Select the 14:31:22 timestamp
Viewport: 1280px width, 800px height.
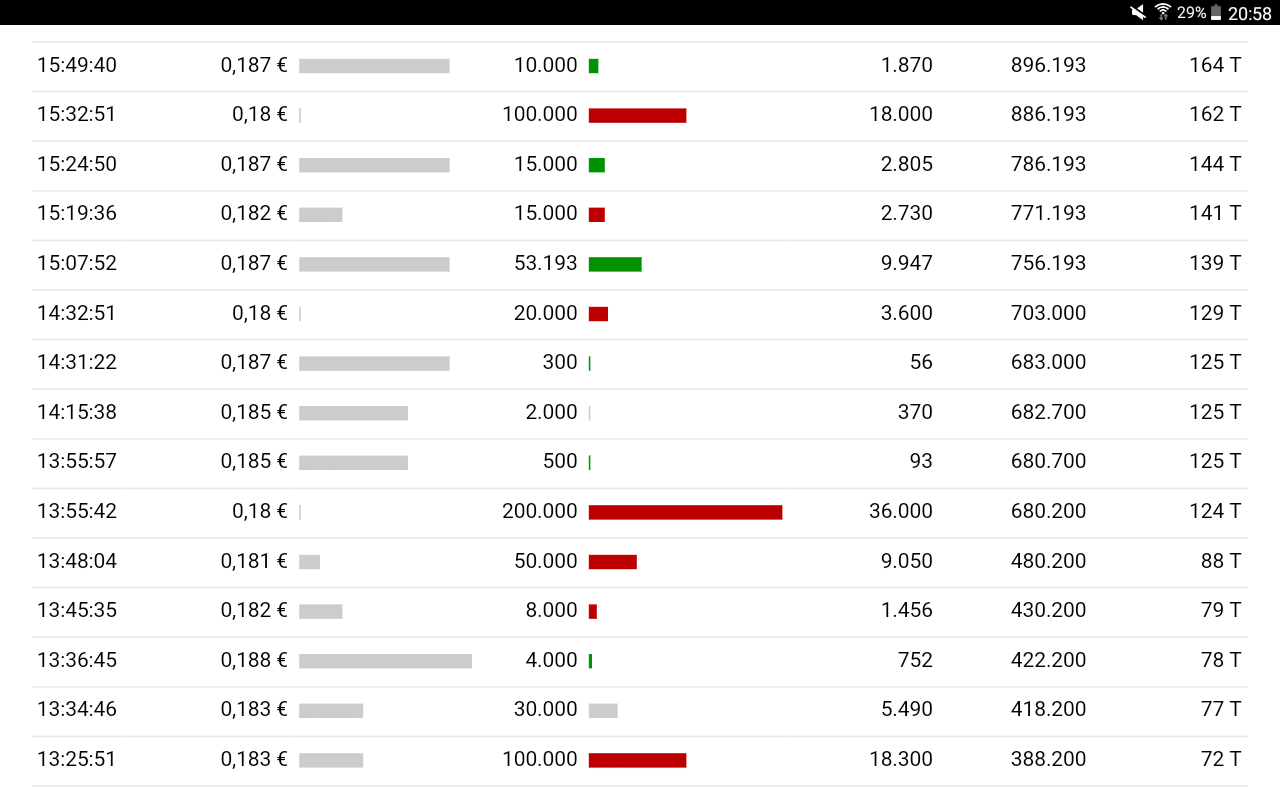click(x=77, y=362)
